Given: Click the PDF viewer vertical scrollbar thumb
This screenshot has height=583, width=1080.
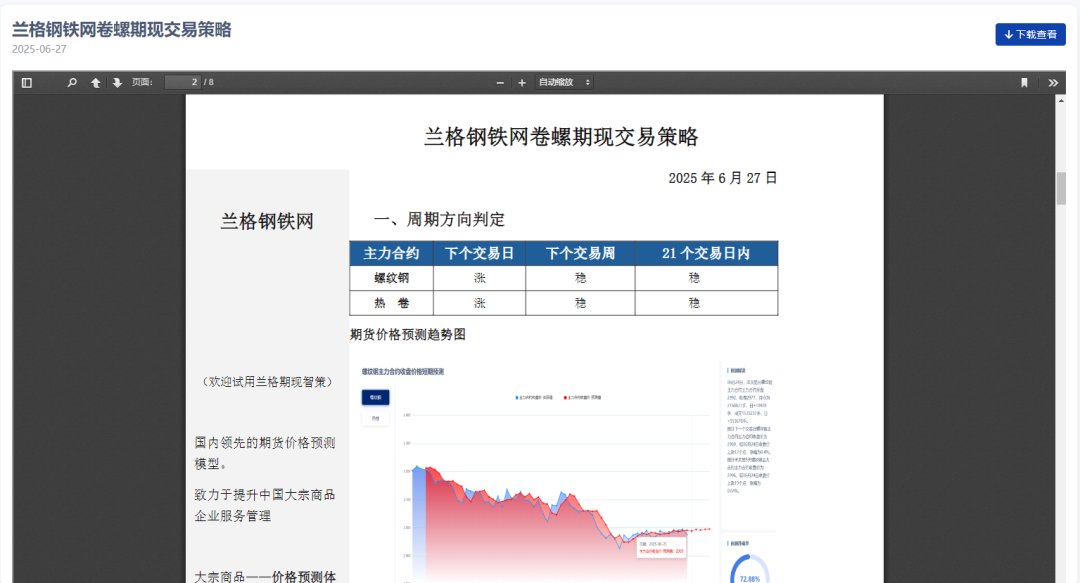Looking at the screenshot, I should coord(1061,188).
